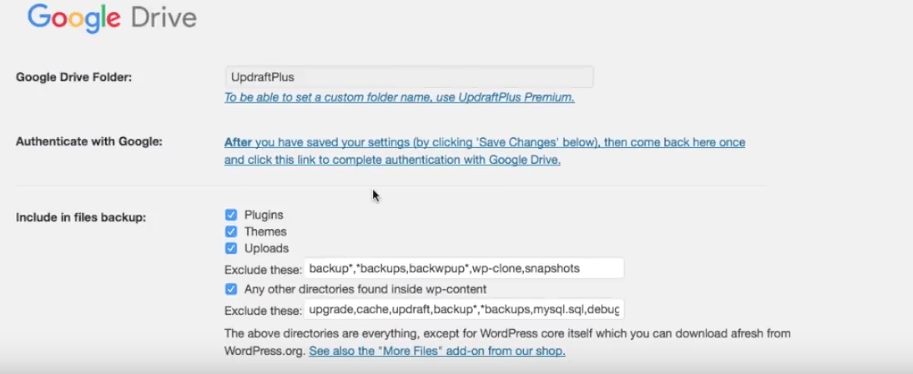Click the 'Authenticate with Google:' label
This screenshot has width=913, height=374.
tap(89, 142)
